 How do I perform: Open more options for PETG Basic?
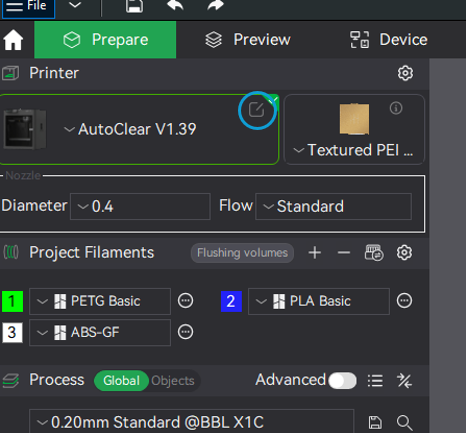pyautogui.click(x=185, y=301)
